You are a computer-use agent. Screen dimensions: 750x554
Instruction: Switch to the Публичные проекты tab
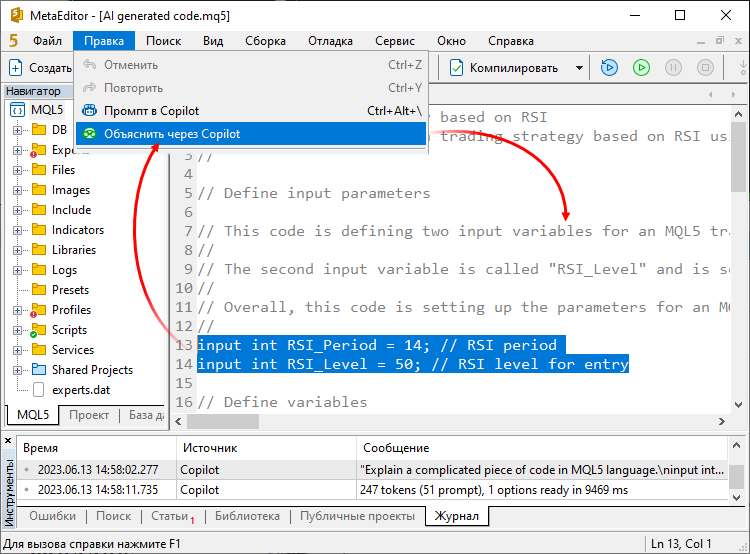357,516
